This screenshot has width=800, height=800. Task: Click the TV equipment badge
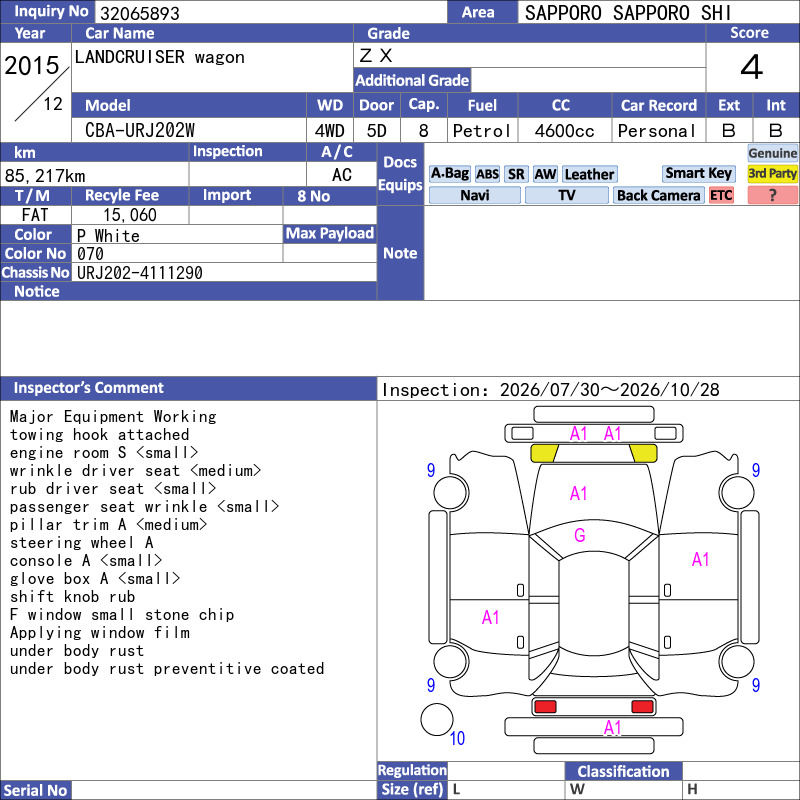[566, 195]
